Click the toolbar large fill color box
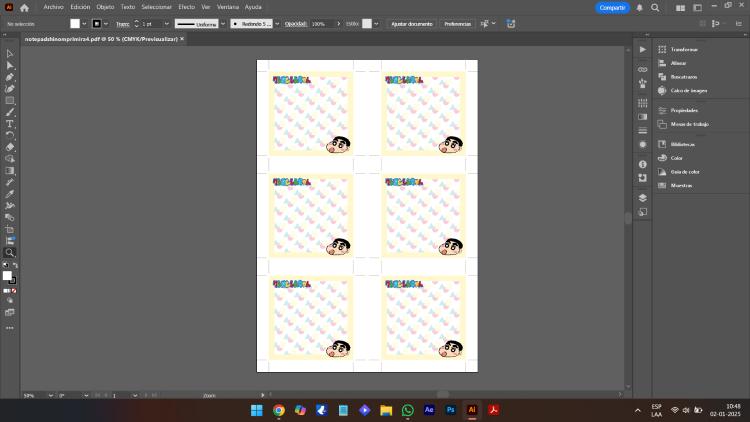 click(7, 276)
